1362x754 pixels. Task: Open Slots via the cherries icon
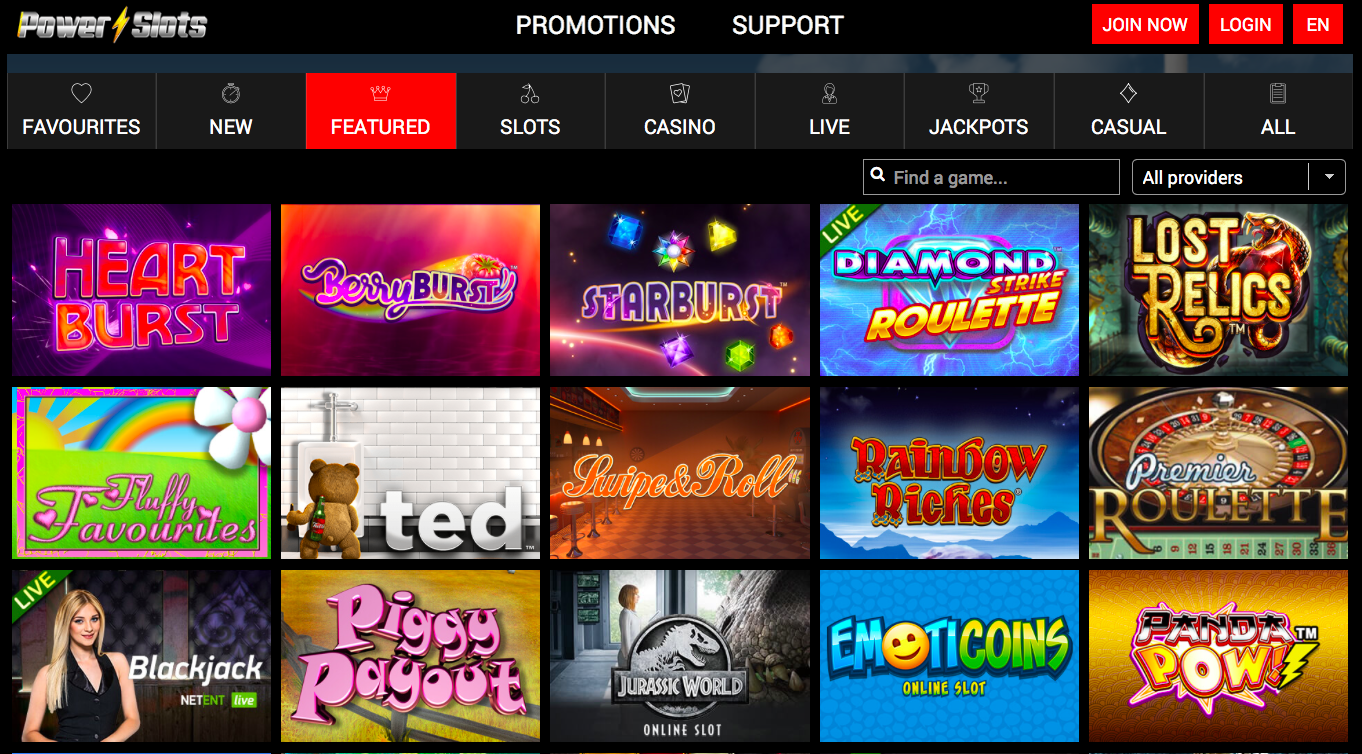(530, 94)
